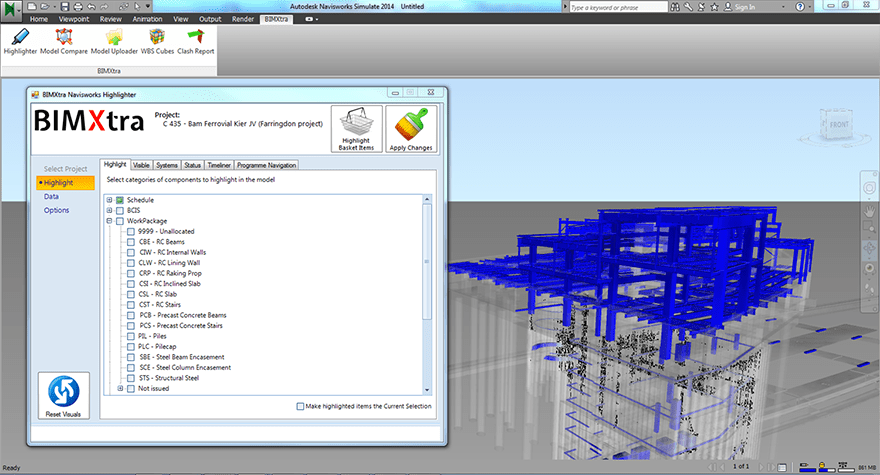
Task: Click the Help question mark icon
Action: pyautogui.click(x=800, y=7)
